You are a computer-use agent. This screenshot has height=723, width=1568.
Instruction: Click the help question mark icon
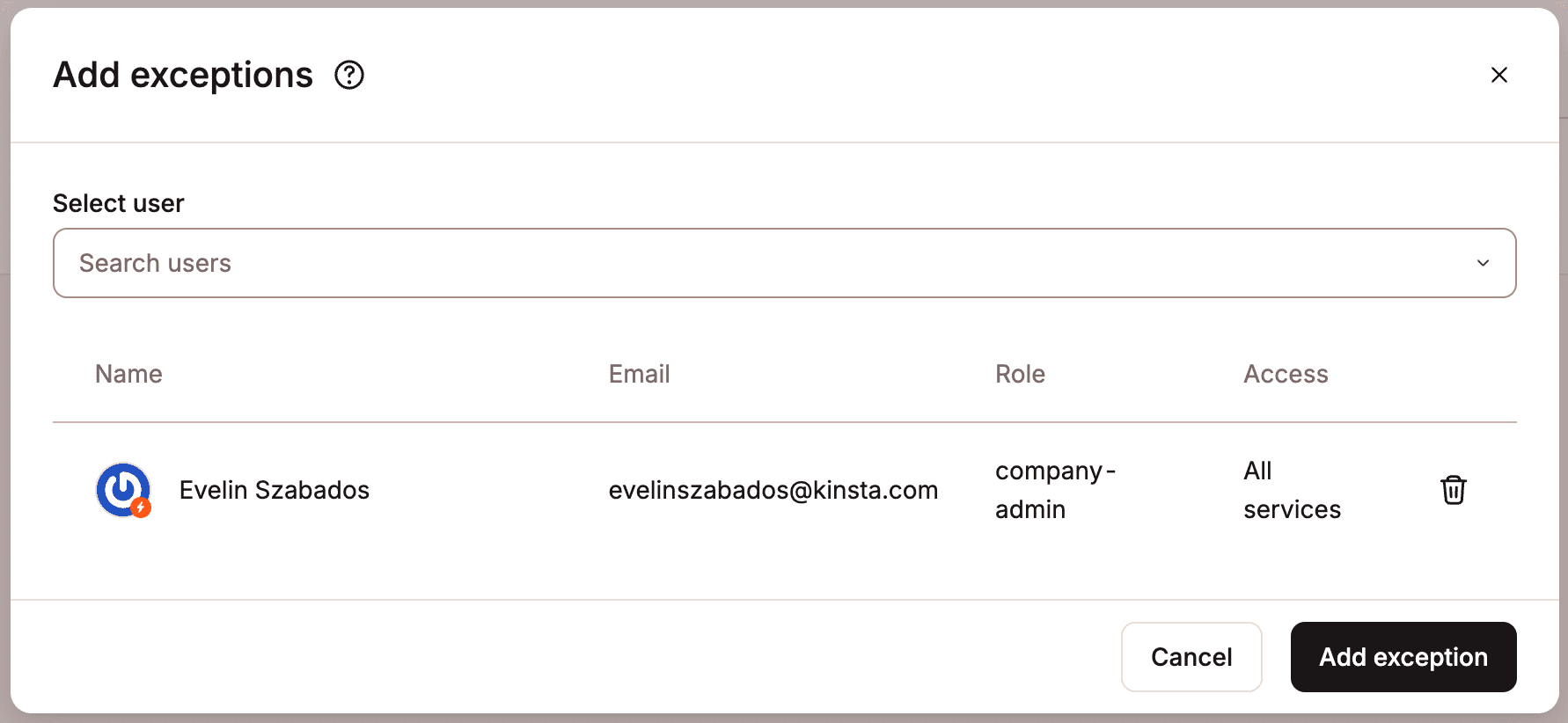349,76
